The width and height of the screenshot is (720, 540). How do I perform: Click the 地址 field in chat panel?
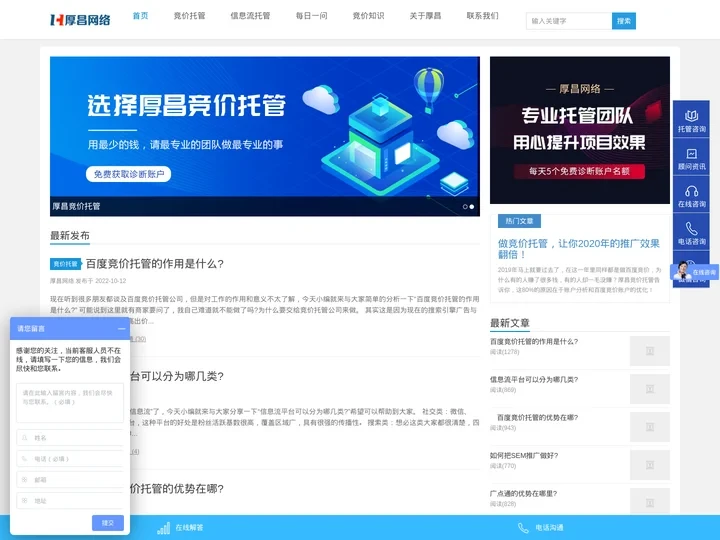tap(70, 501)
